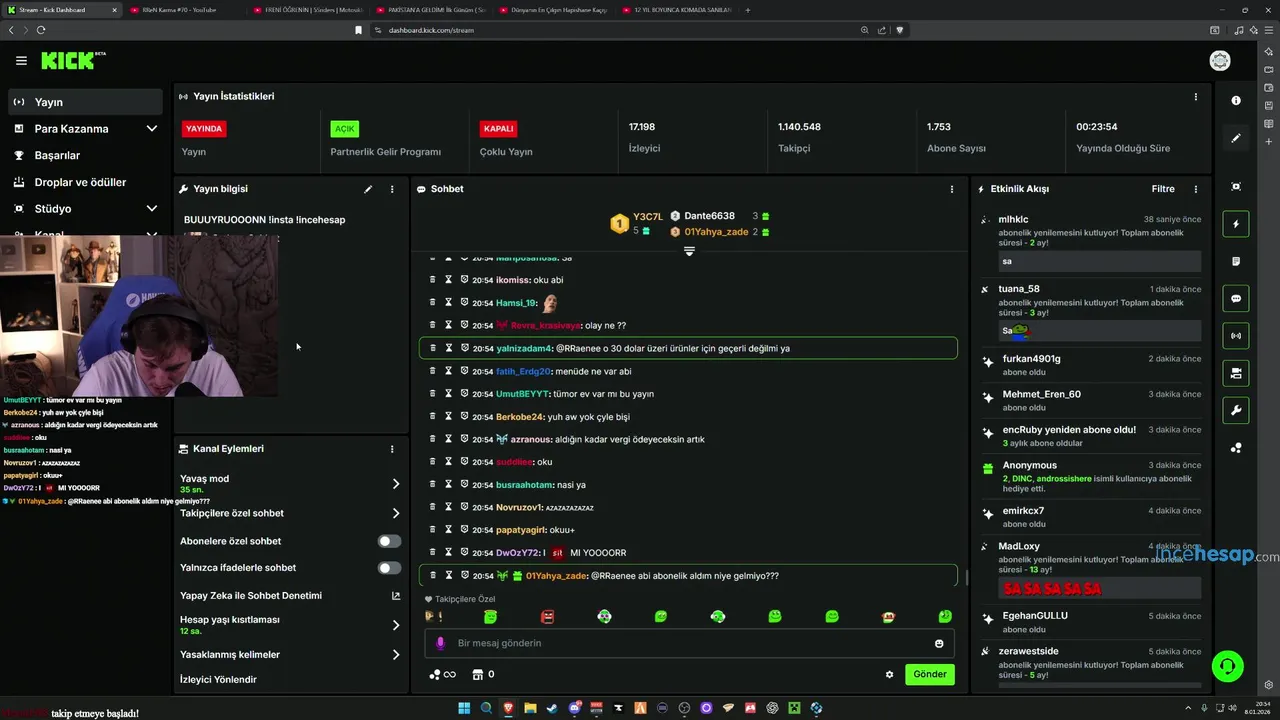The image size is (1280, 720).
Task: Open File Explorer from taskbar
Action: pyautogui.click(x=531, y=708)
